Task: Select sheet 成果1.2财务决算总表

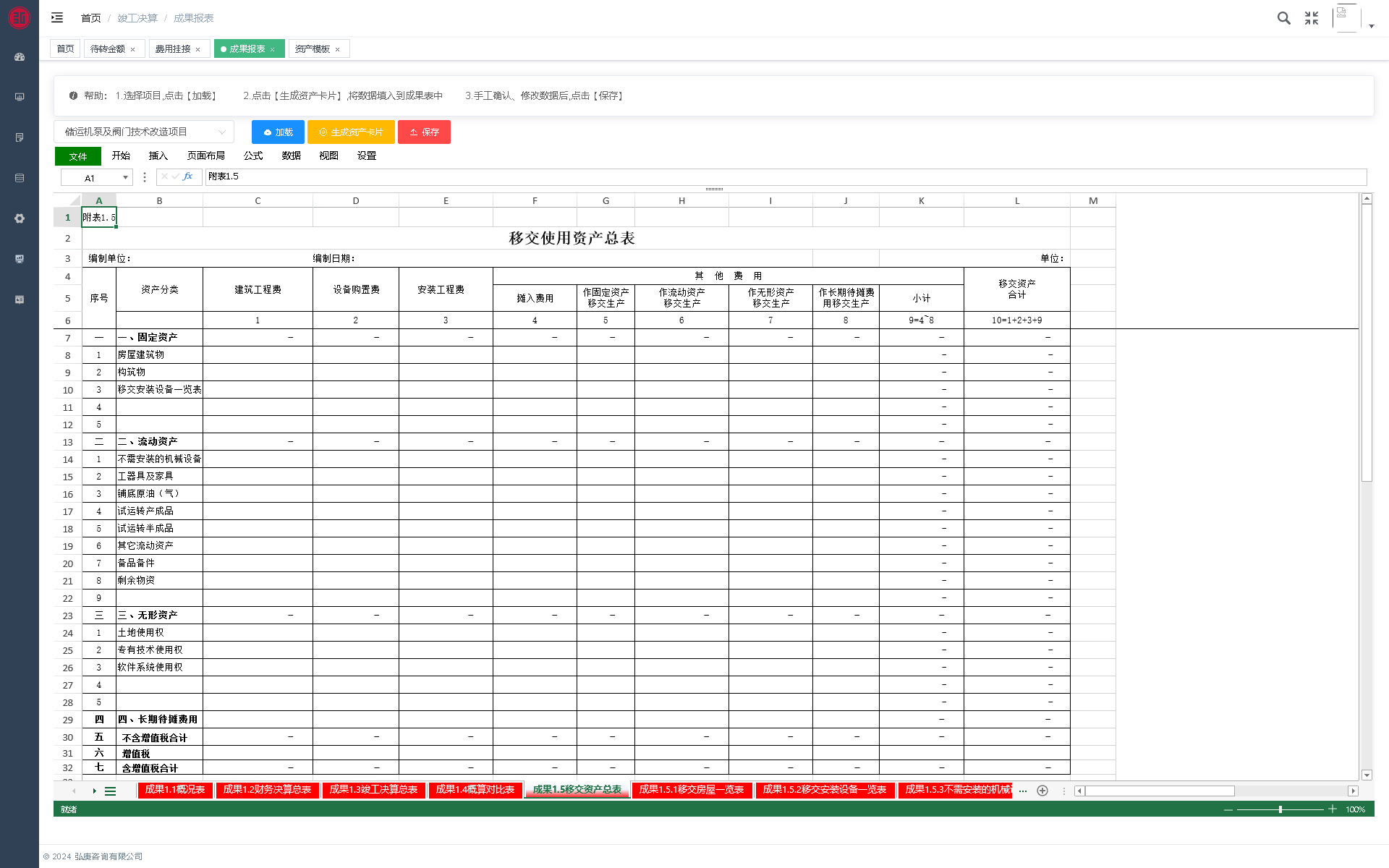Action: 267,790
